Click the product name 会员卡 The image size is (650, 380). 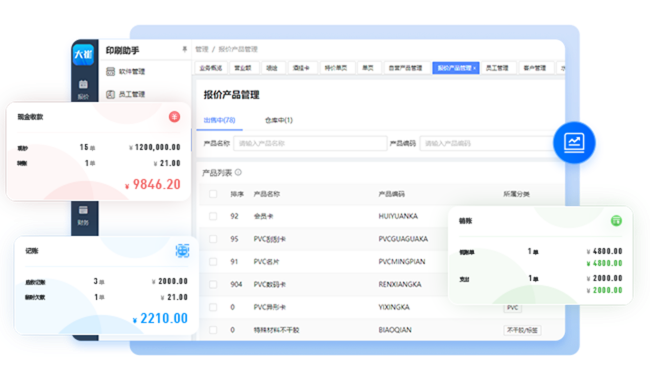pyautogui.click(x=263, y=216)
